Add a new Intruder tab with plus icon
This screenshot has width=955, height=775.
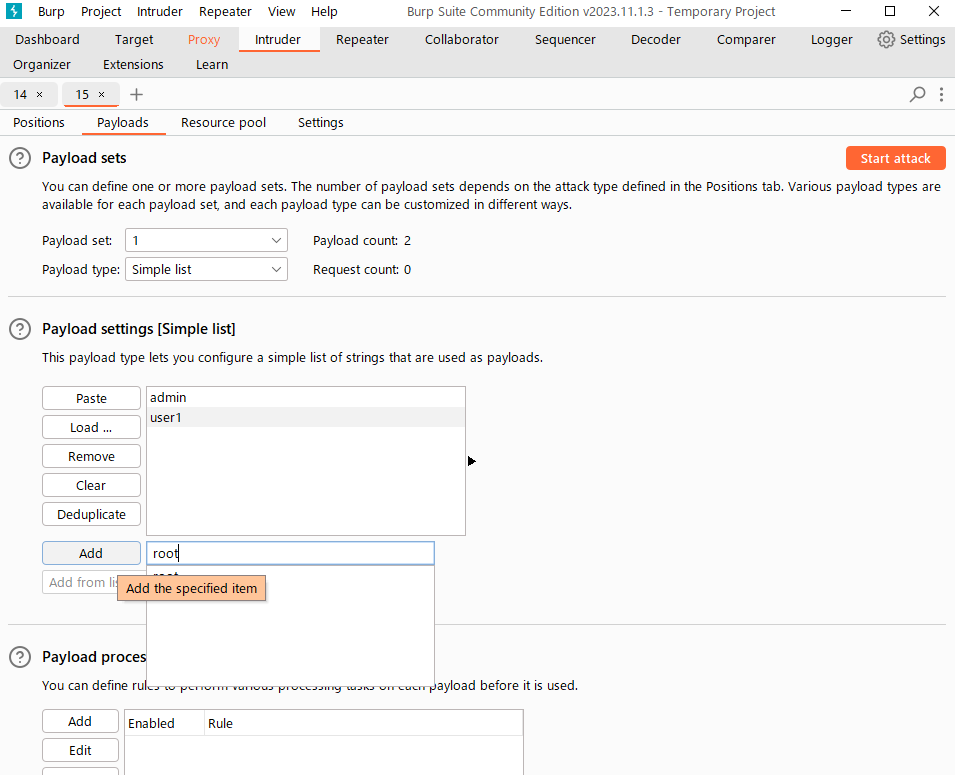pos(136,94)
